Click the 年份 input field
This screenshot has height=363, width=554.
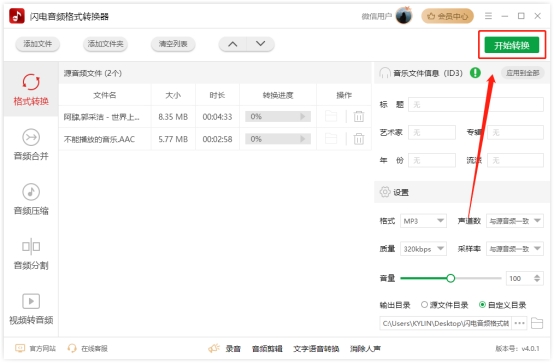pos(432,160)
